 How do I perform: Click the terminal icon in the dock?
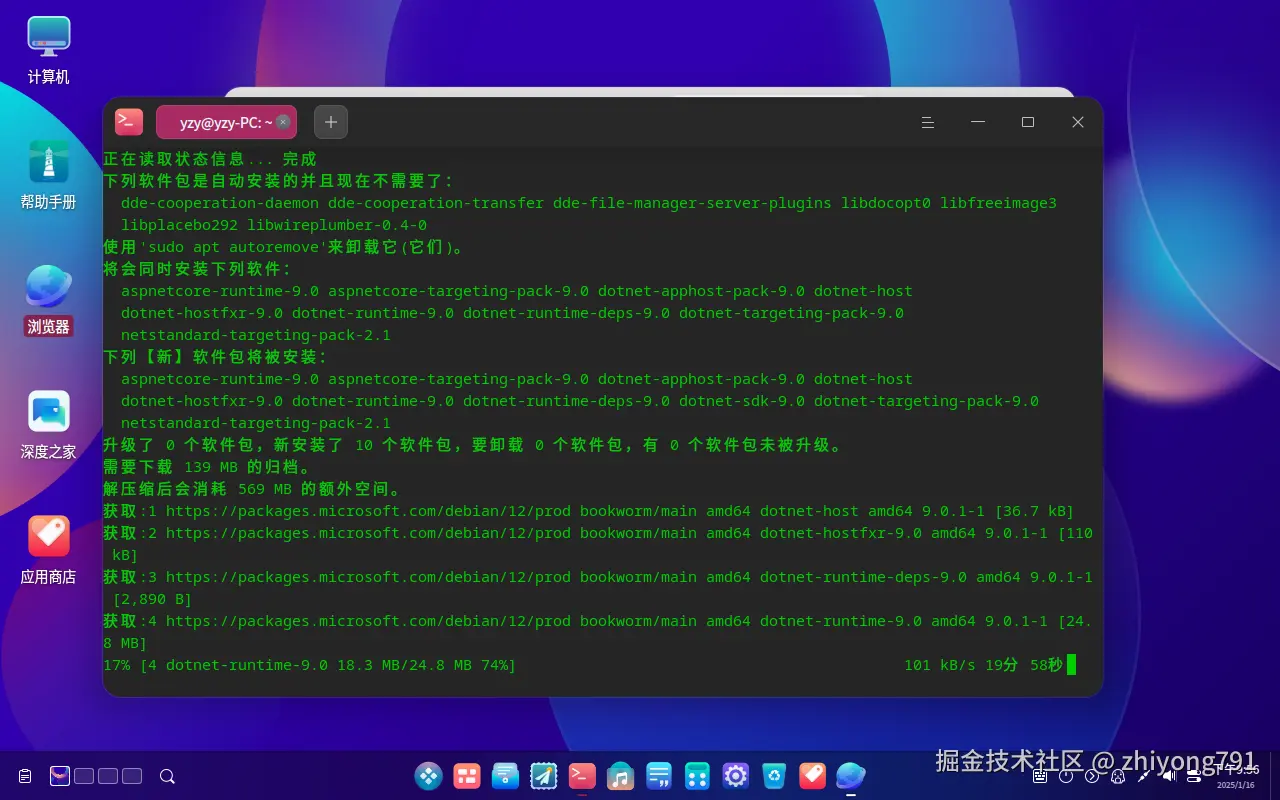[x=582, y=775]
